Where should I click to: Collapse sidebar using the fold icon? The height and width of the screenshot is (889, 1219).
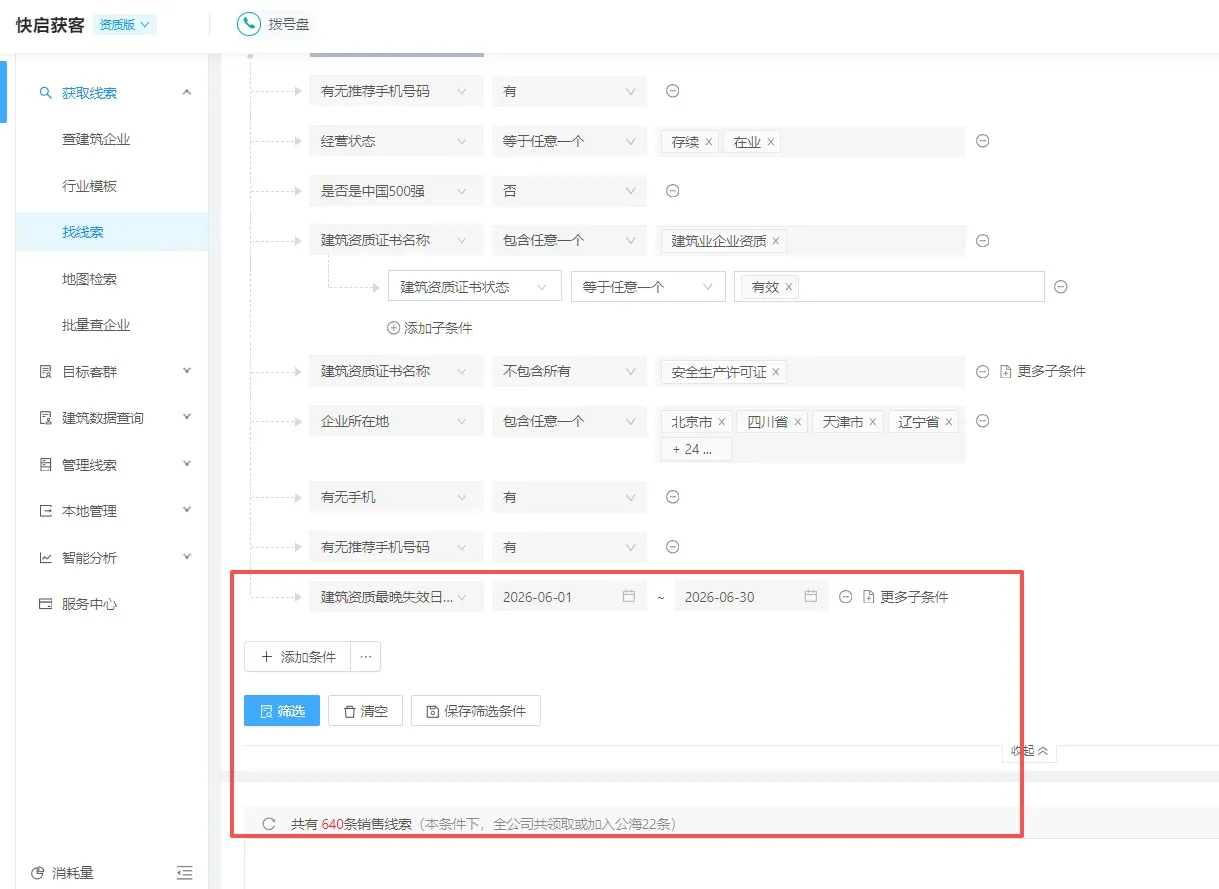pos(184,873)
